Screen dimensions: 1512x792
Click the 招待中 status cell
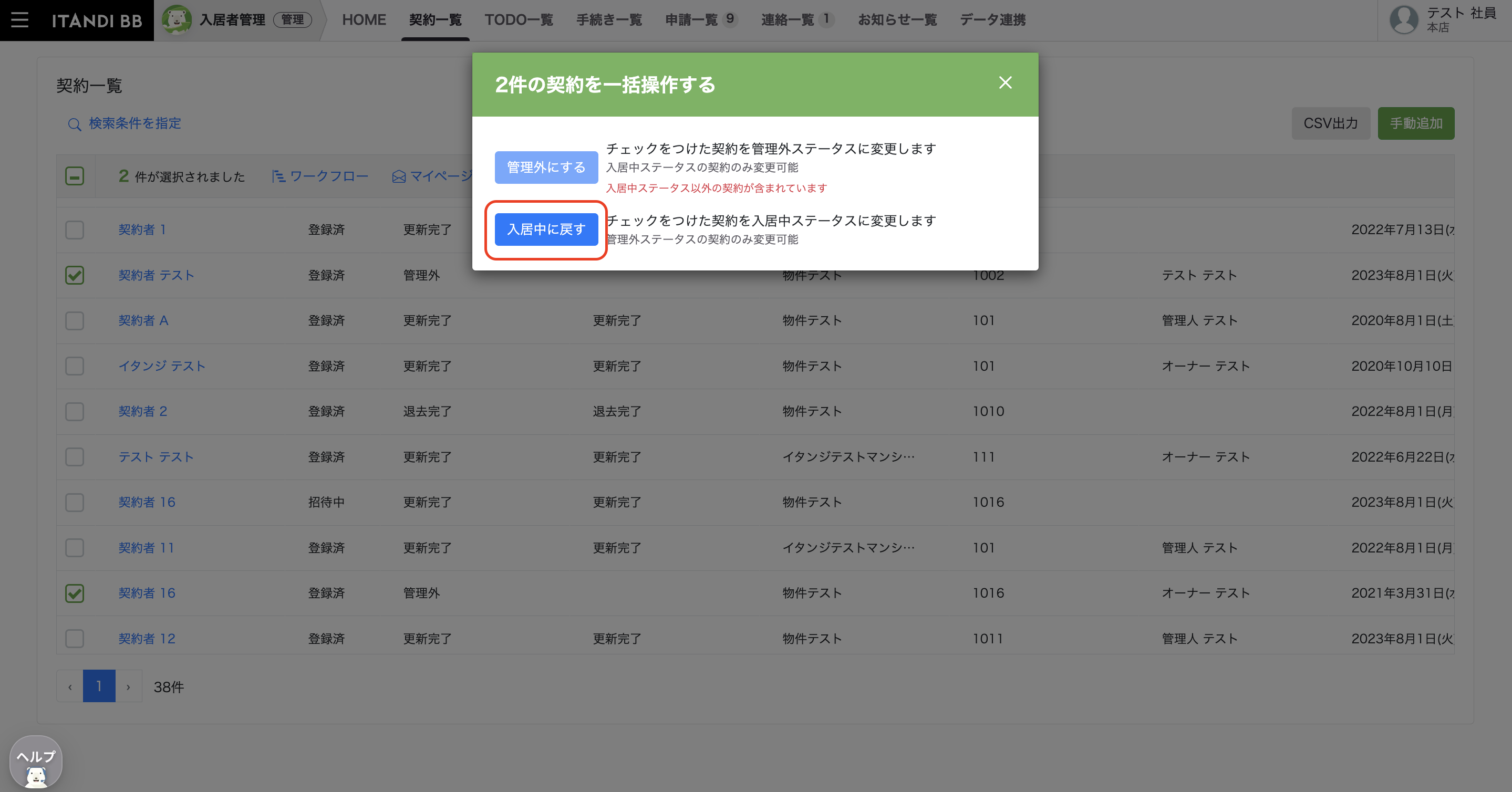pyautogui.click(x=326, y=502)
